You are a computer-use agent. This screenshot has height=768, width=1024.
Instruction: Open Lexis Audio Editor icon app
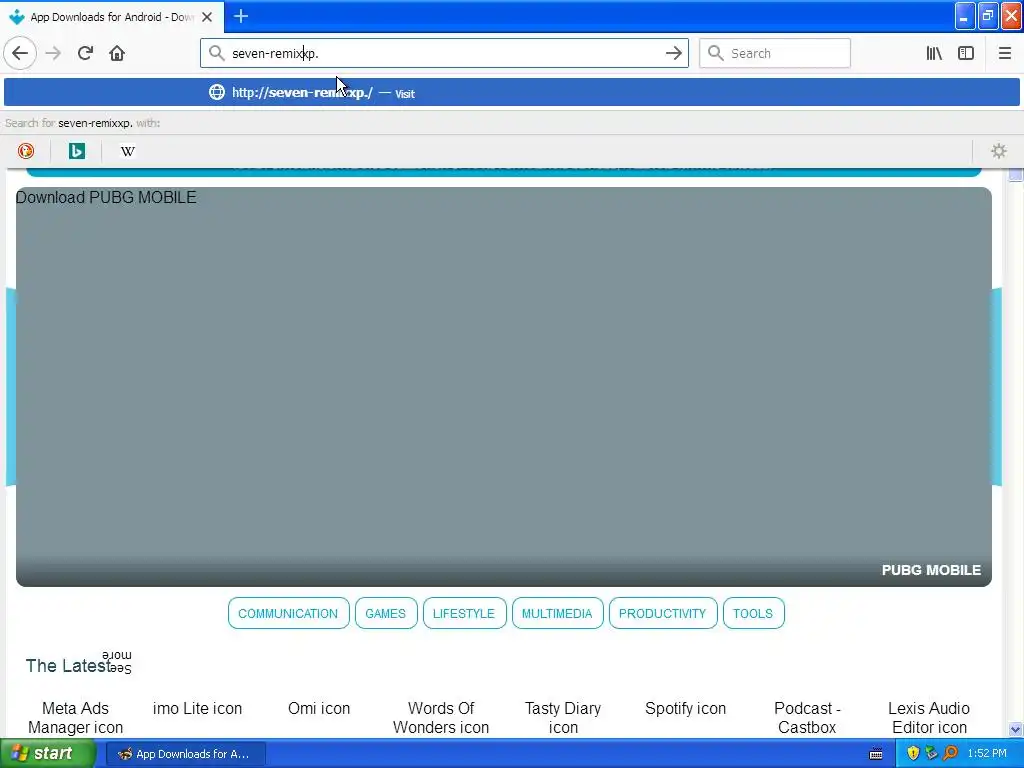(929, 718)
